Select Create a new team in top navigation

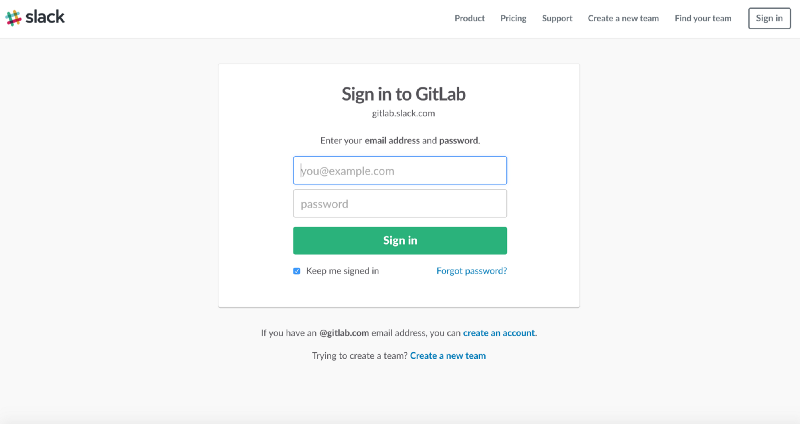coord(623,18)
